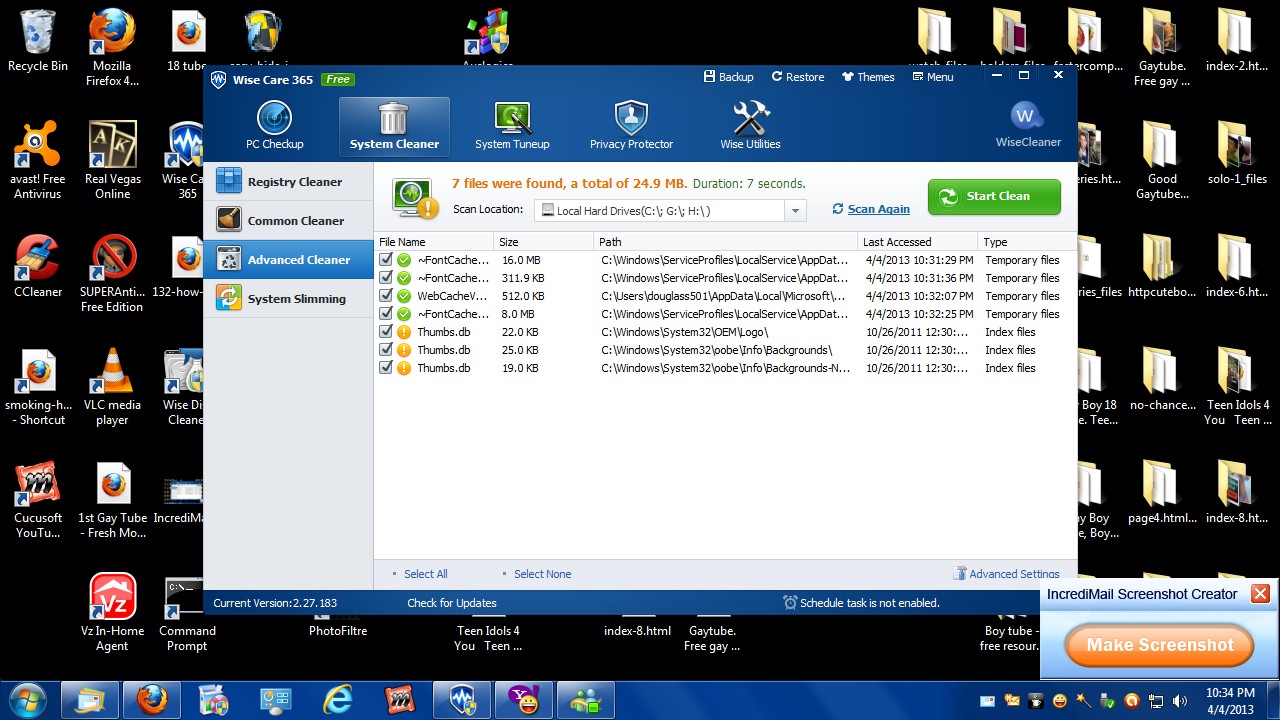The height and width of the screenshot is (720, 1280).
Task: Click the taskbar clock showing 10:34 PM
Action: coord(1230,700)
